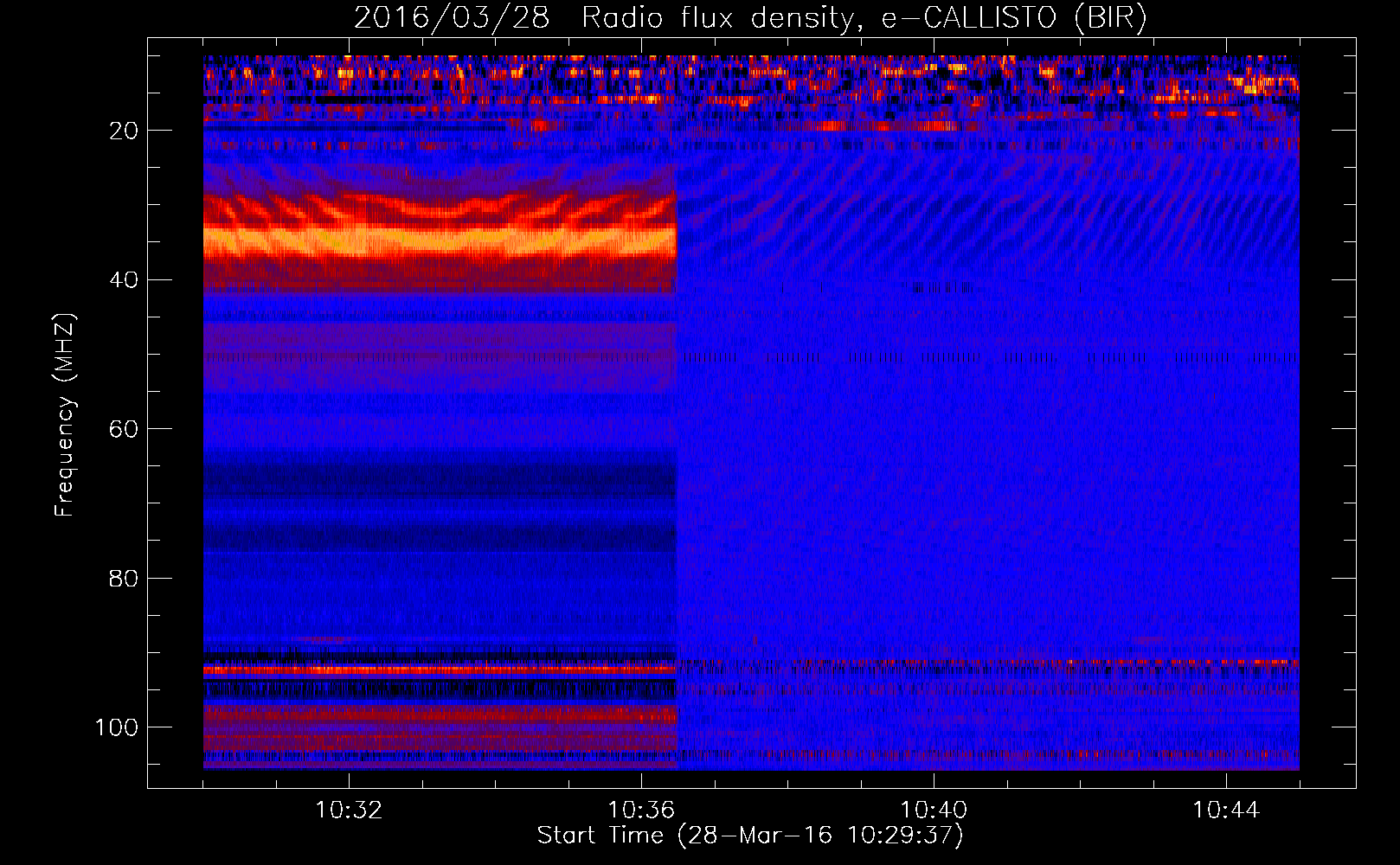Viewport: 1400px width, 865px height.
Task: Click the bright yellow emission band near 35 MHz
Action: click(440, 240)
